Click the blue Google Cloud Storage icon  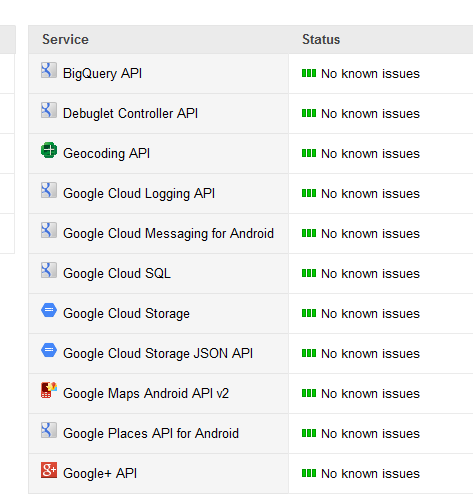click(x=49, y=310)
